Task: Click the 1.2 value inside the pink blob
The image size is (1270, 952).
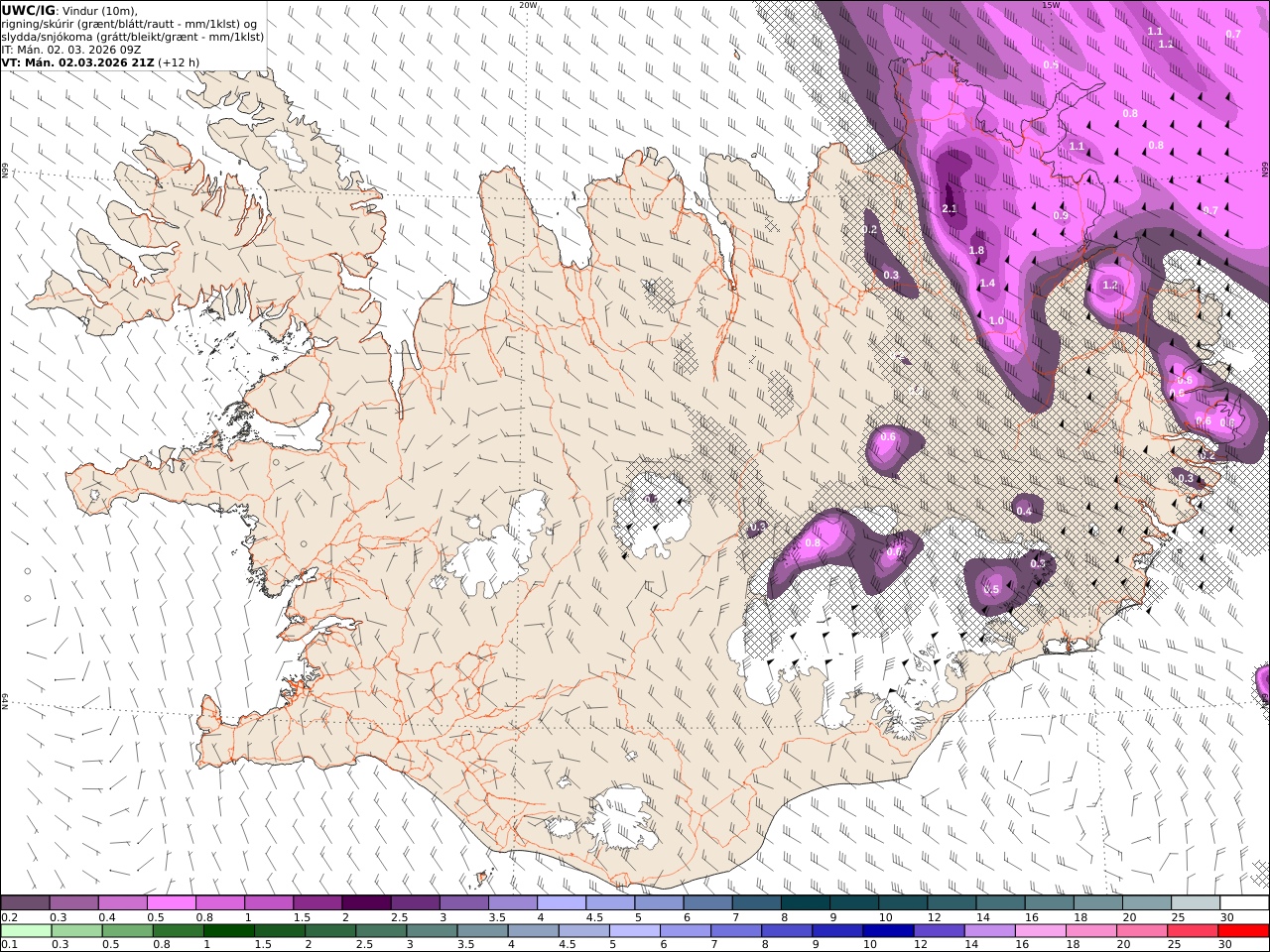Action: pos(1110,286)
